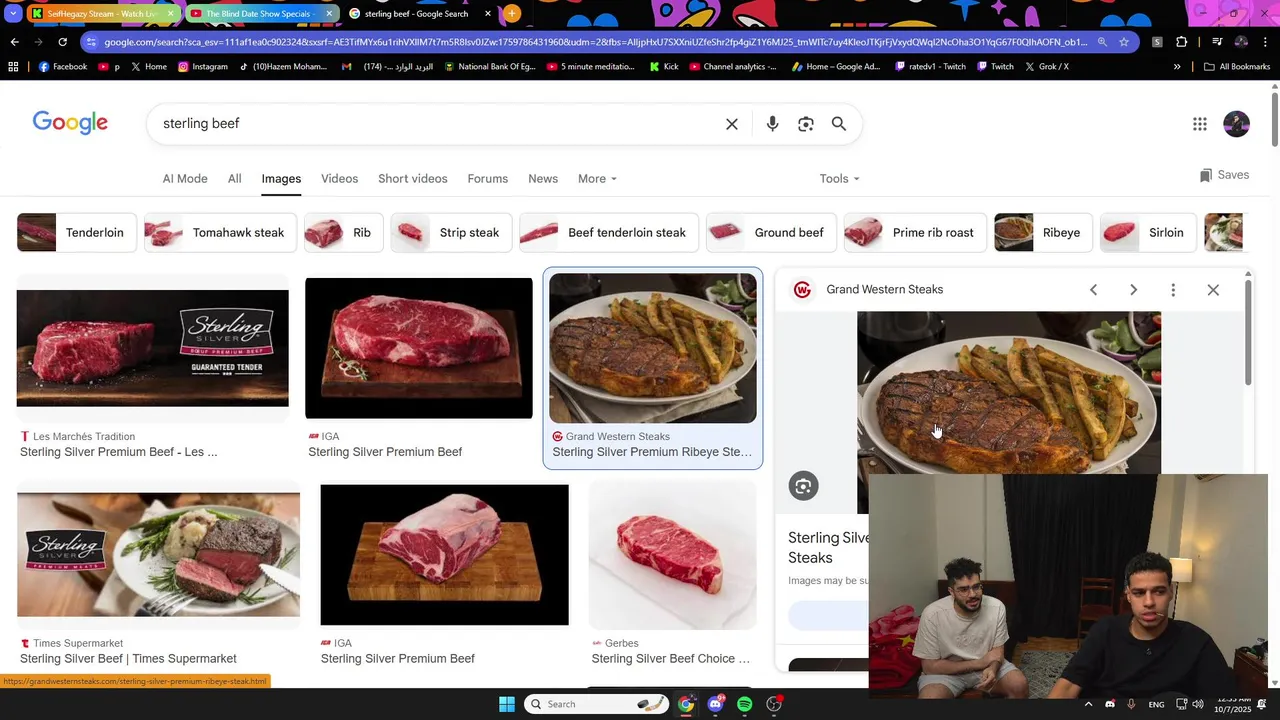
Task: Filter images by Prime rib roast chip
Action: pos(915,233)
